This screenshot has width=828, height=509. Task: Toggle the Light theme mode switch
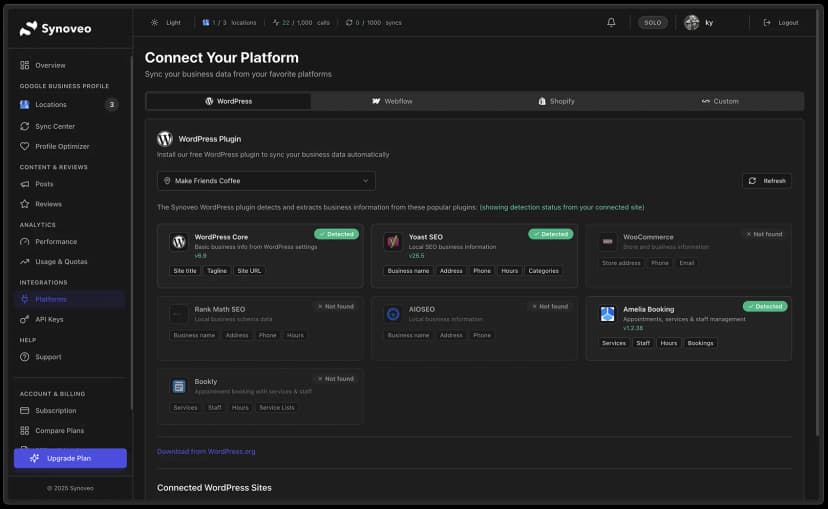pos(166,22)
